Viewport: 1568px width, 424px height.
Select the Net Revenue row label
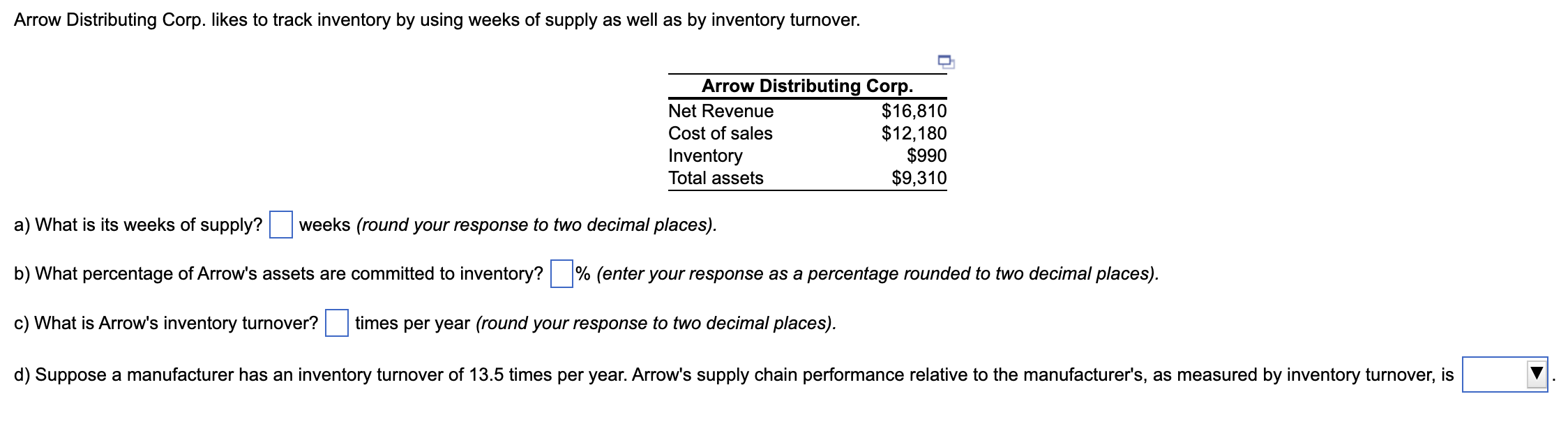(x=720, y=110)
